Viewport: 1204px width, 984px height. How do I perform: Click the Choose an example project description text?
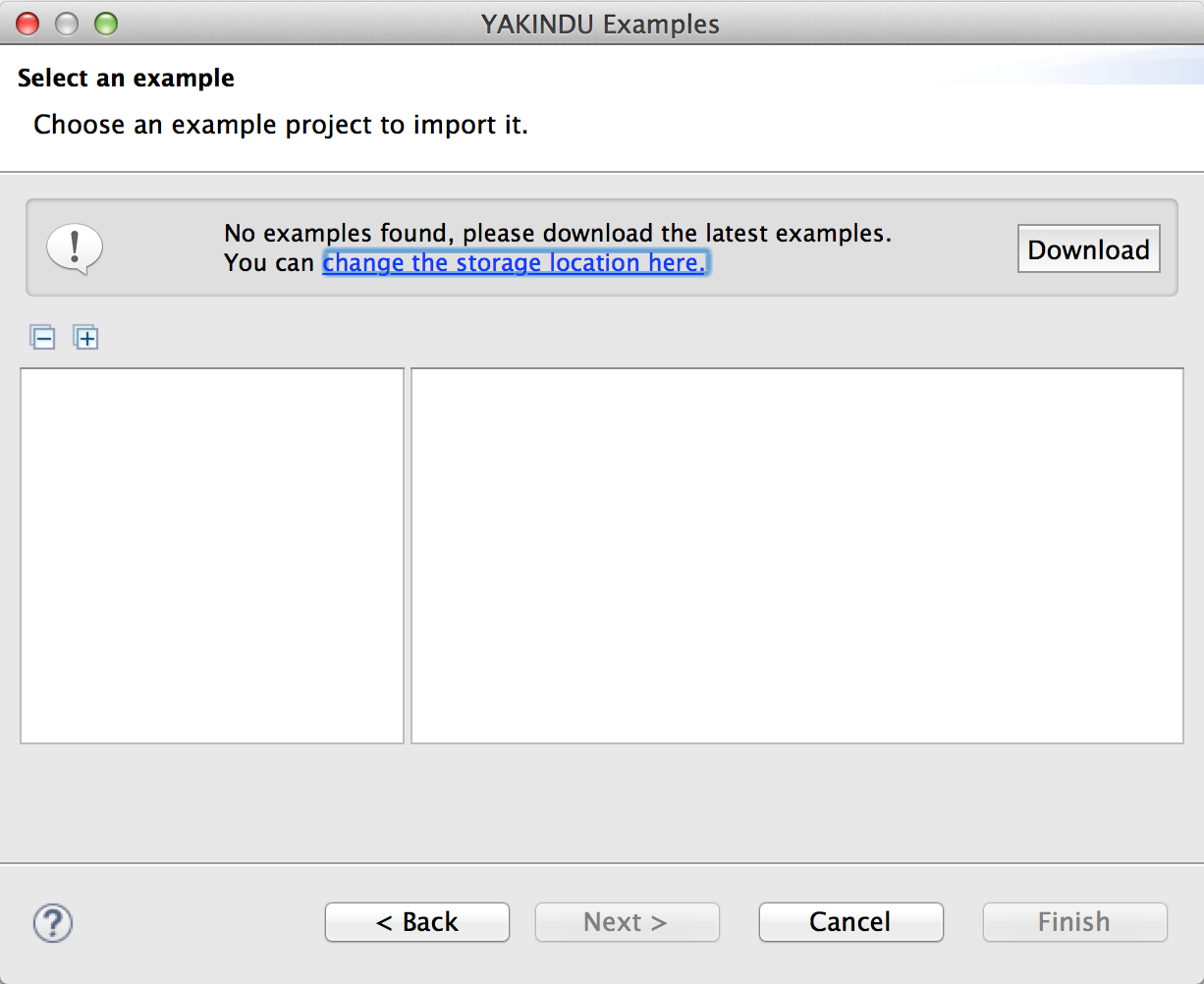pyautogui.click(x=281, y=125)
